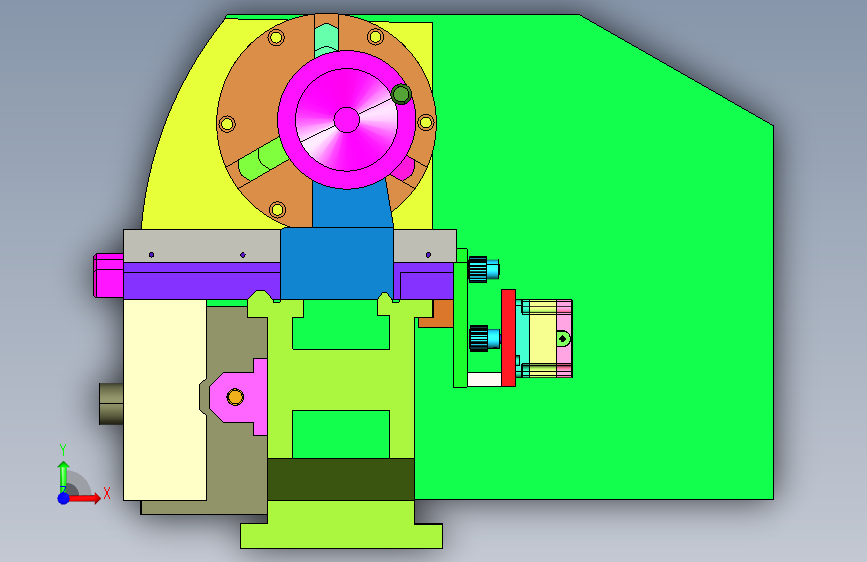Select the cyan motor flange next to the red plate
This screenshot has height=562, width=867.
[x=523, y=337]
